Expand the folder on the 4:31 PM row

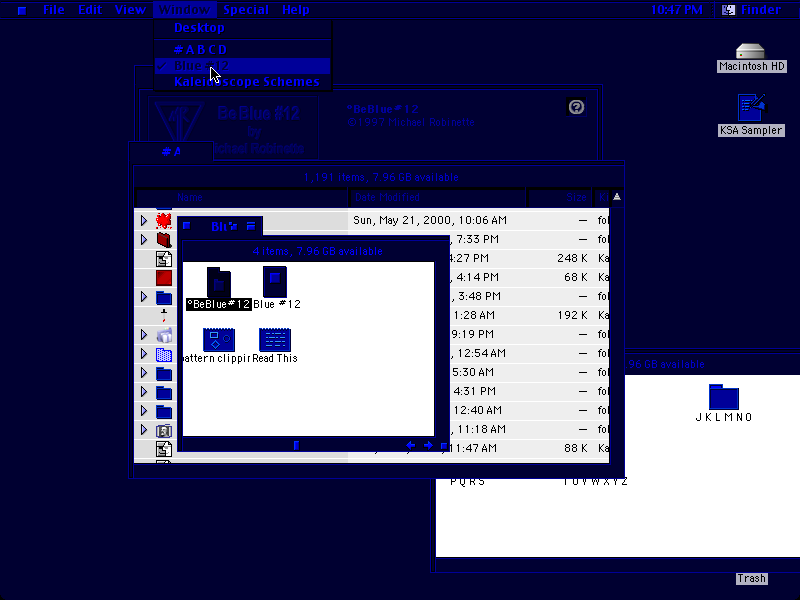tap(144, 392)
